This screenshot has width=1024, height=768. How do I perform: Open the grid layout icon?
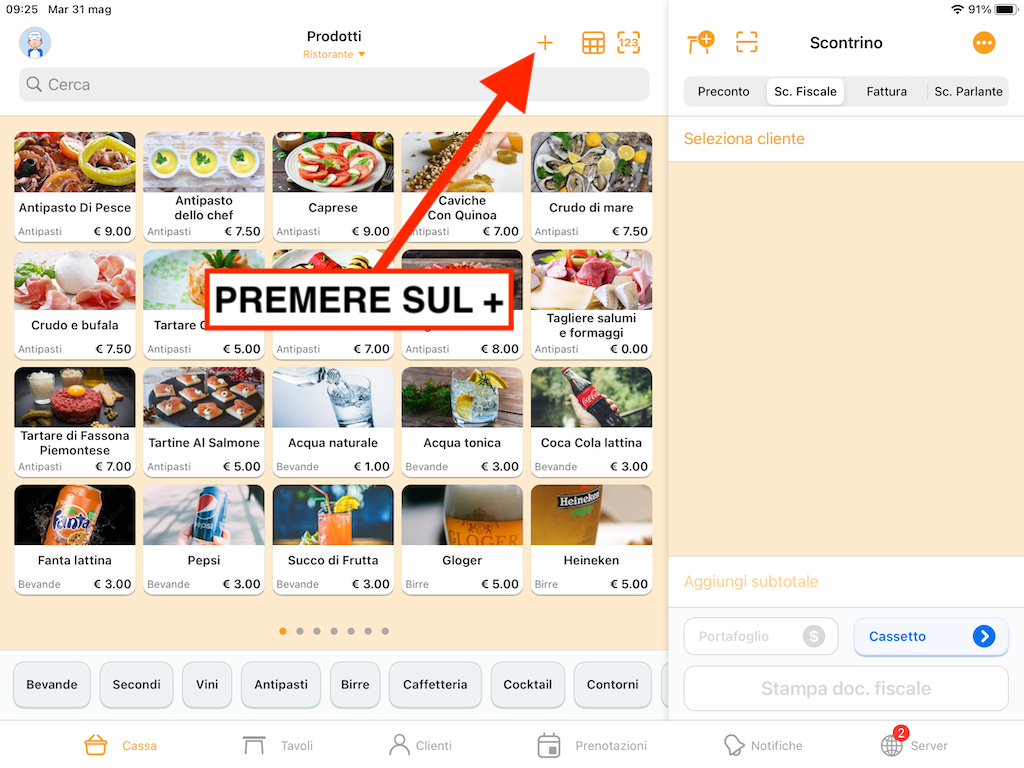pos(593,43)
